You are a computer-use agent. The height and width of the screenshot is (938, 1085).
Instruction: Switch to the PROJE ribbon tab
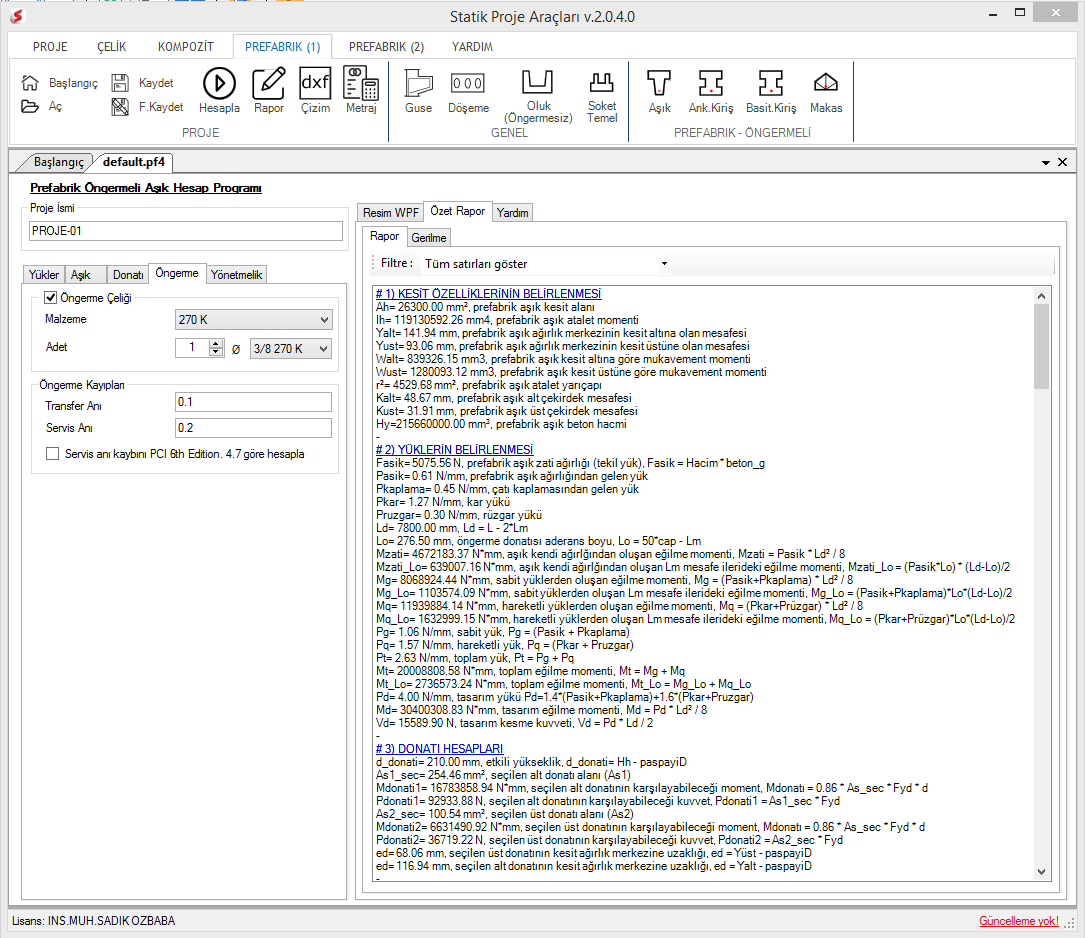[x=51, y=46]
